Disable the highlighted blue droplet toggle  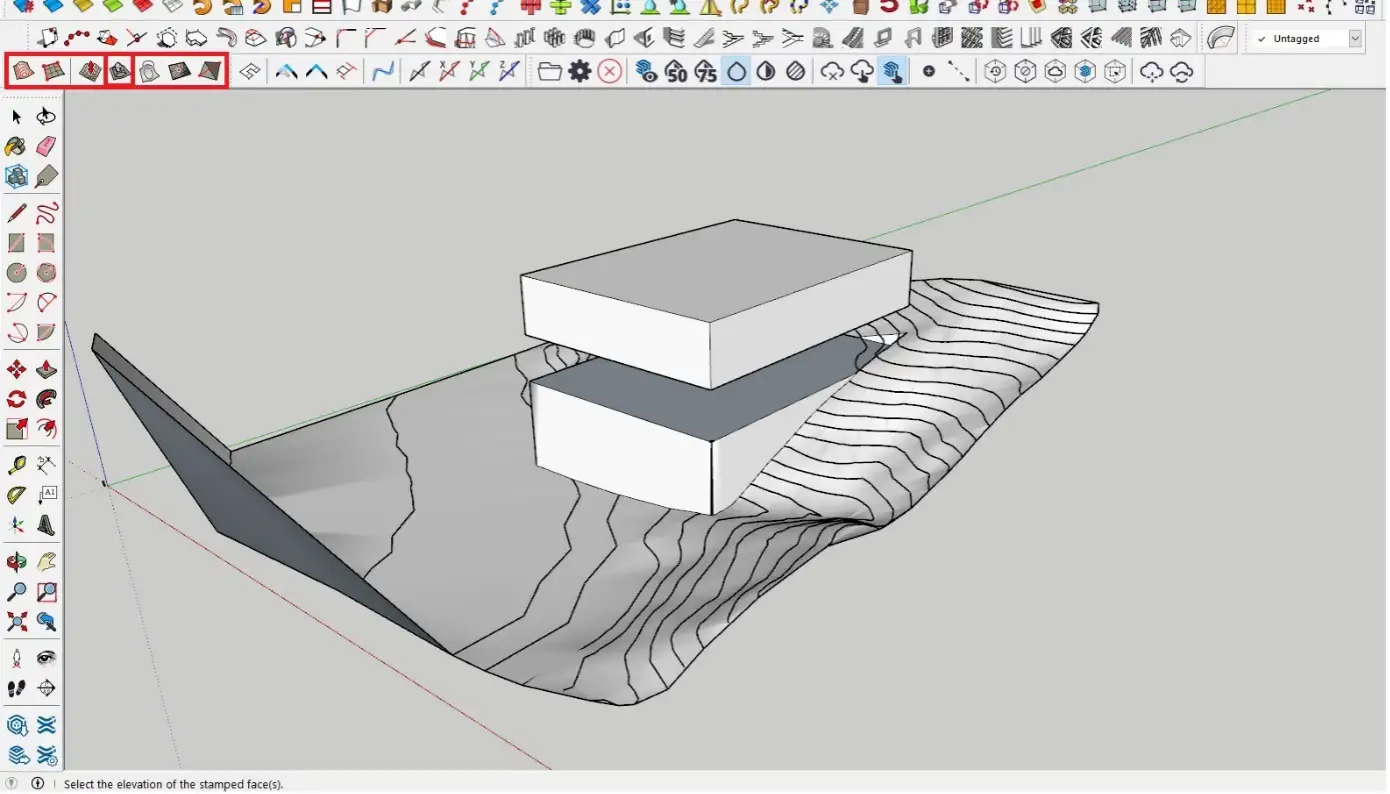pos(735,71)
